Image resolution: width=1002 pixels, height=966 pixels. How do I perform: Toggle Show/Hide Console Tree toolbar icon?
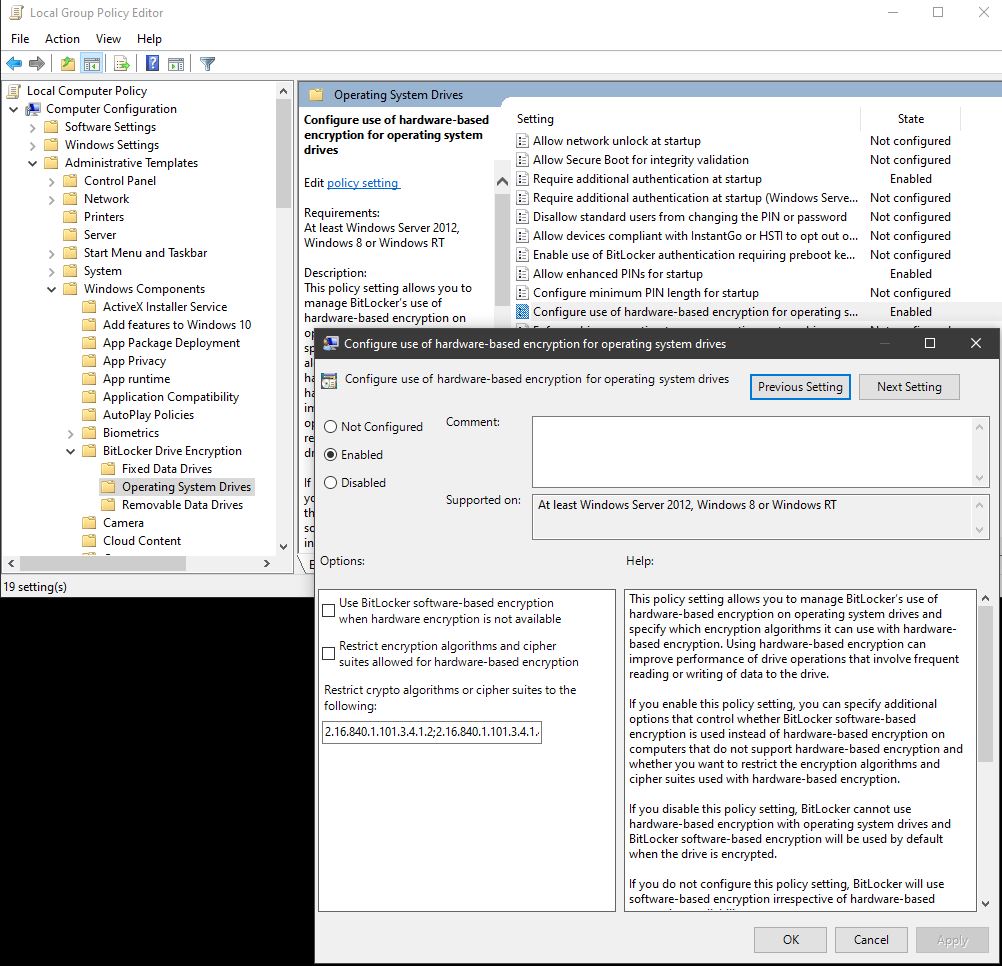tap(91, 63)
